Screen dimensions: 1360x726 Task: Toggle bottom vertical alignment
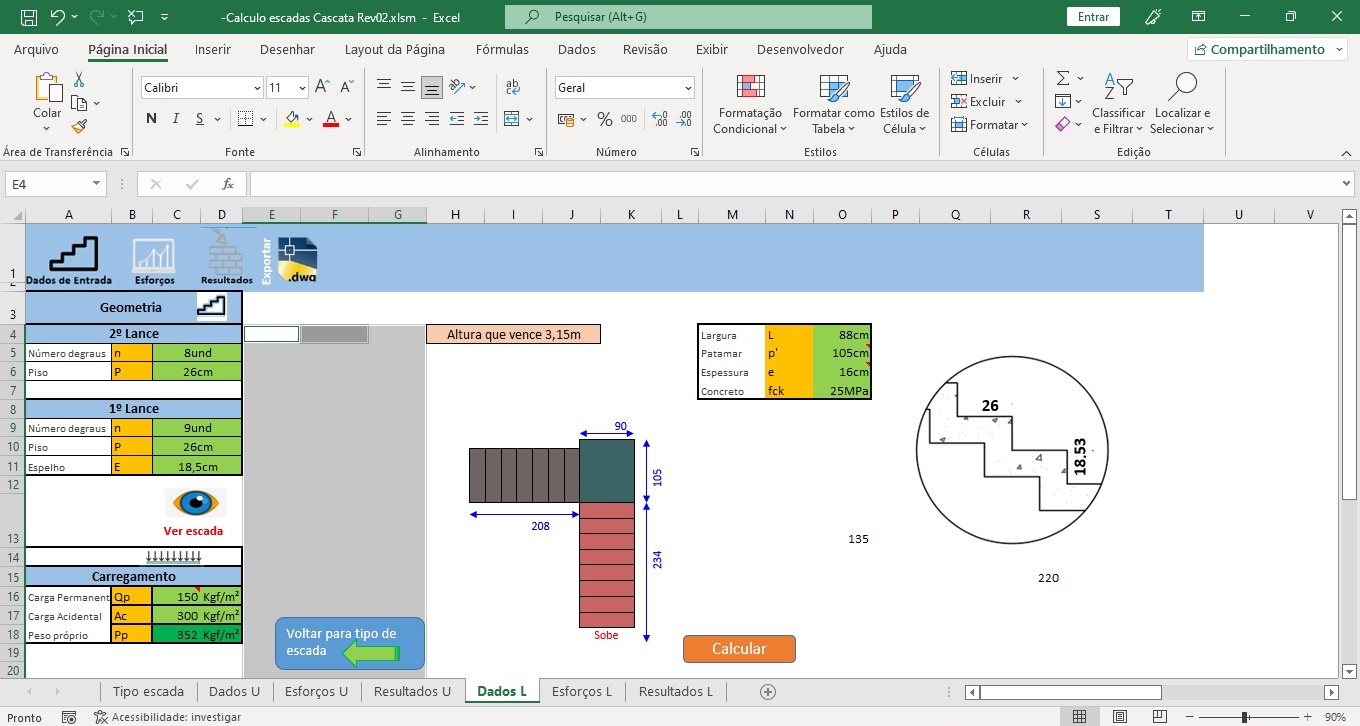(432, 88)
